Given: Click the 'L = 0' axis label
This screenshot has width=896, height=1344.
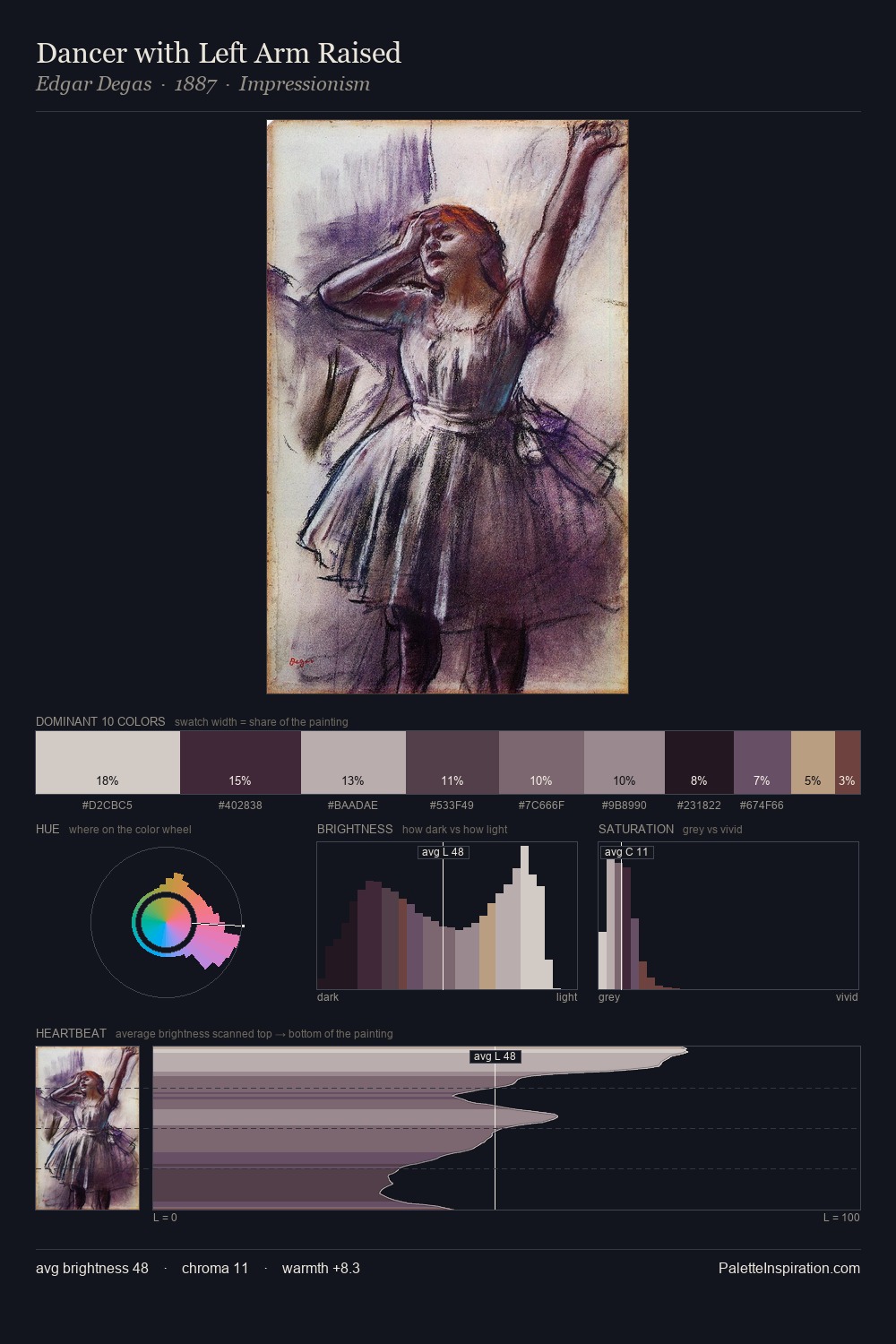Looking at the screenshot, I should (x=165, y=1217).
